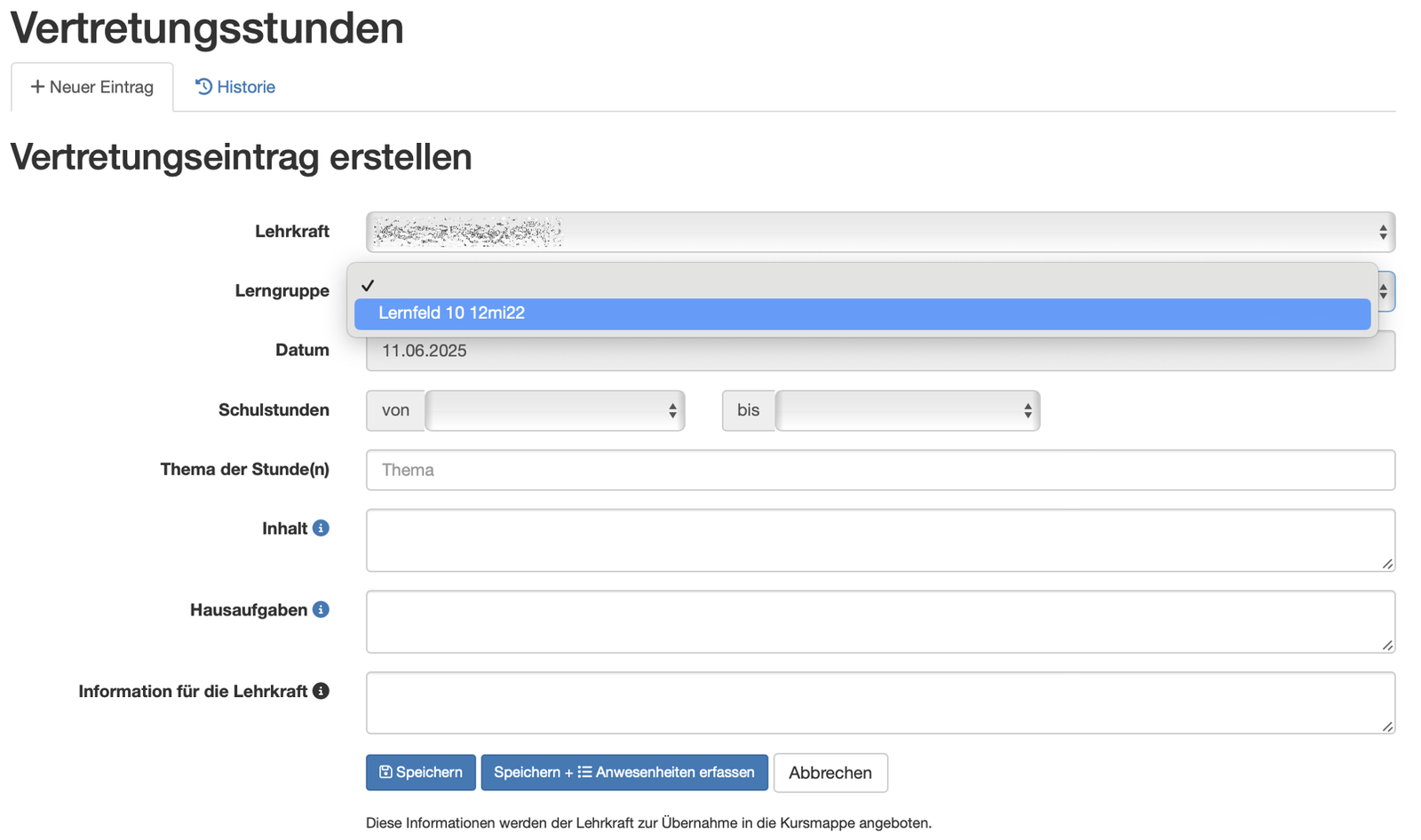Focus the Thema der Stunde(n) input

point(879,470)
